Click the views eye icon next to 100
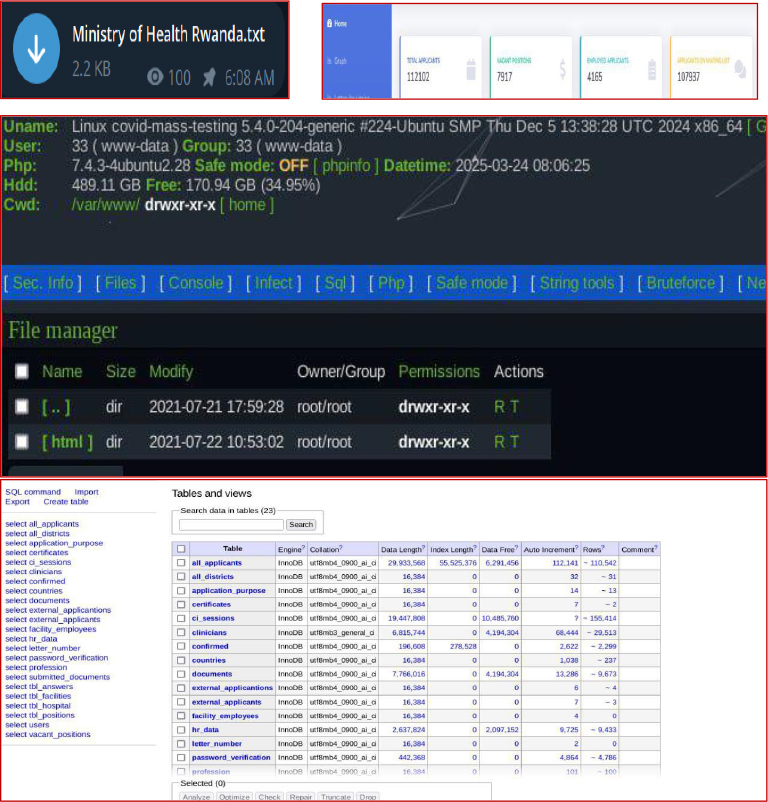 [x=155, y=77]
